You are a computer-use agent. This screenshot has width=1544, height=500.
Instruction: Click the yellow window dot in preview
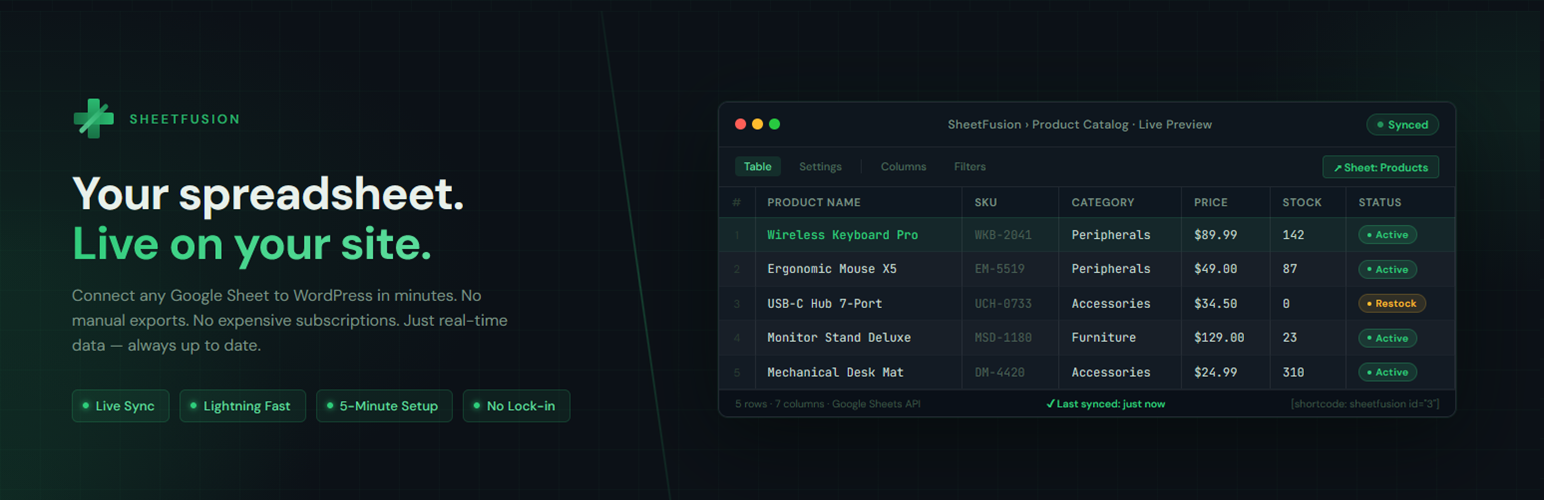[x=758, y=124]
